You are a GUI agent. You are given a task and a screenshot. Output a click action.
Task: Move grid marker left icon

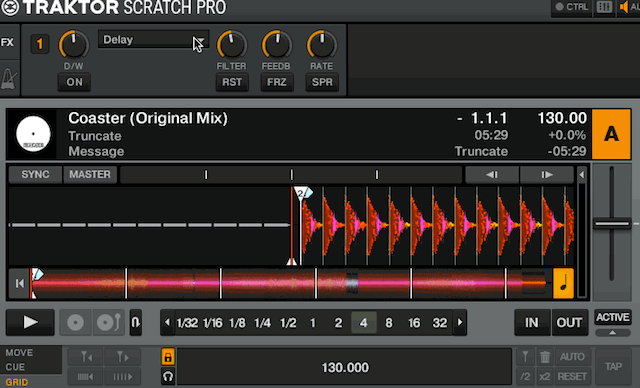point(86,357)
